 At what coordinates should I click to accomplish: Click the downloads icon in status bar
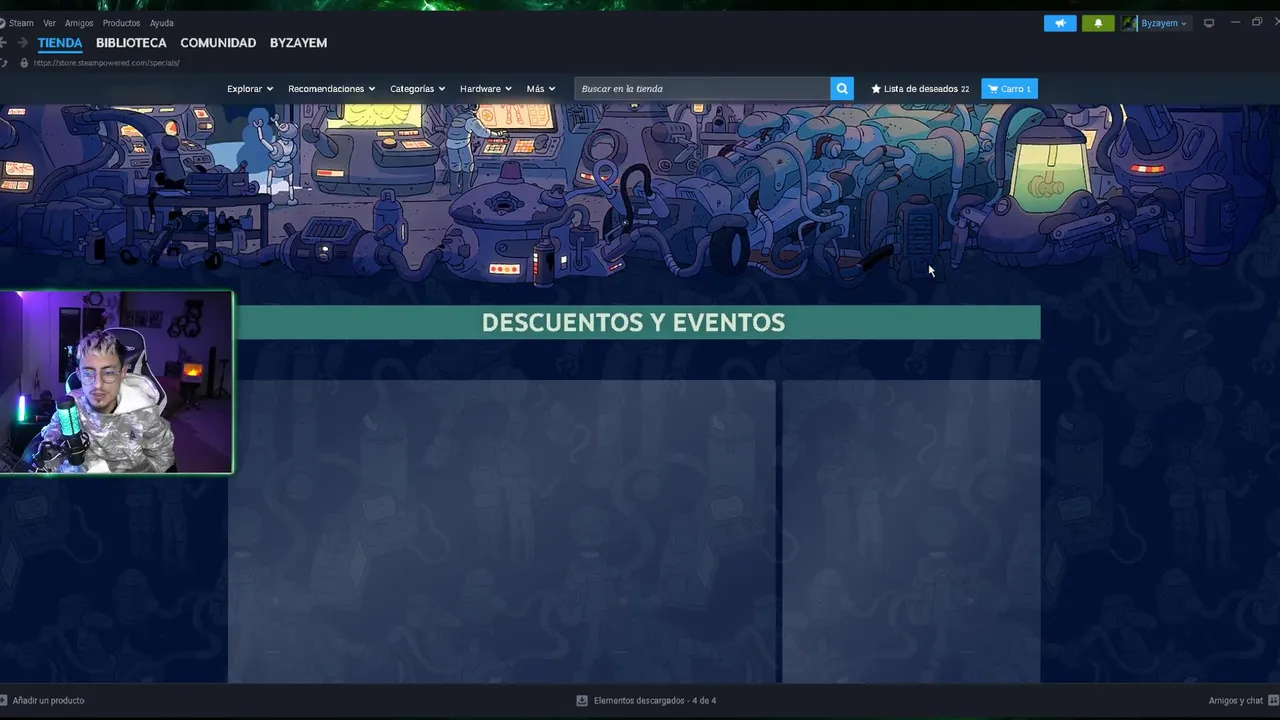[x=582, y=701]
